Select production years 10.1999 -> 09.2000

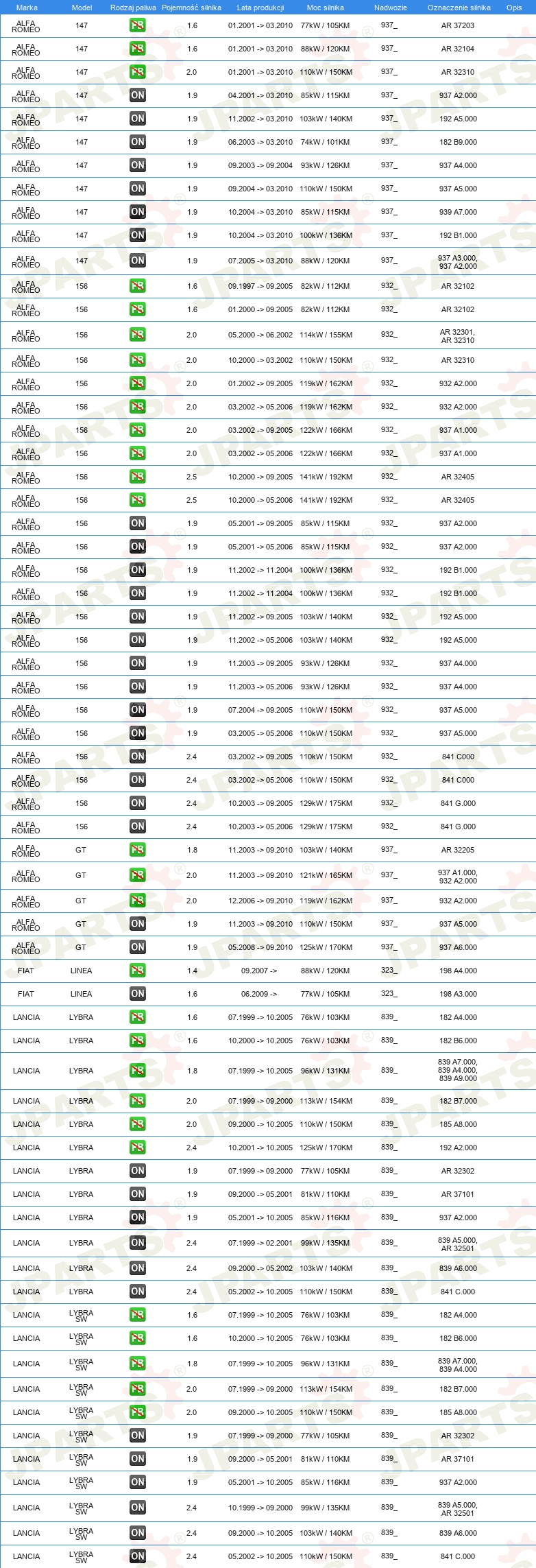pyautogui.click(x=260, y=1508)
